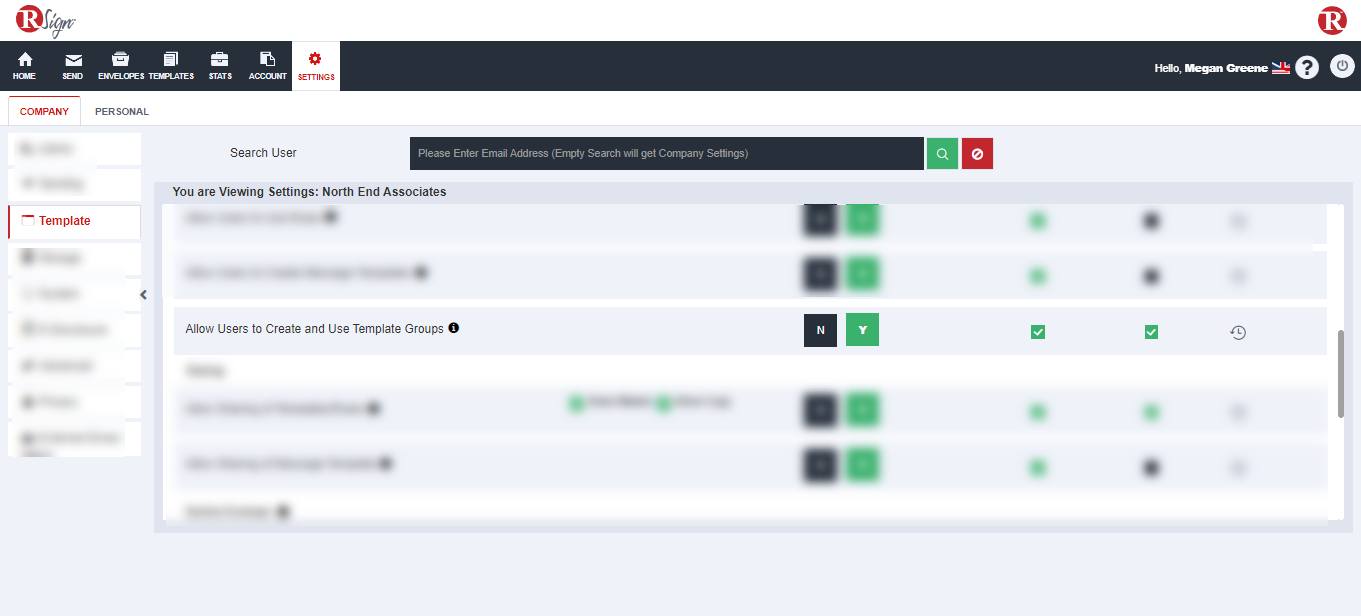Set Template Groups option to N
The height and width of the screenshot is (616, 1361).
pos(820,330)
